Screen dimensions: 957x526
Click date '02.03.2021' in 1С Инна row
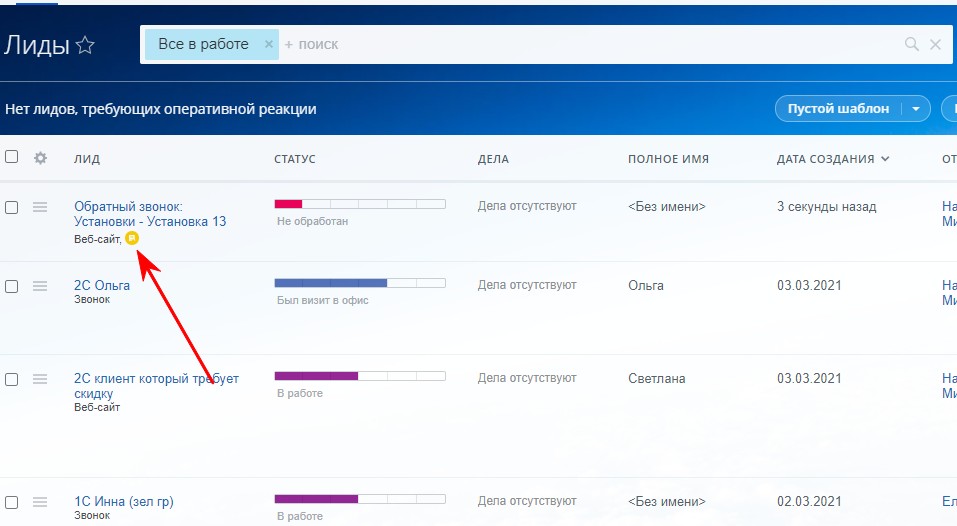tap(809, 502)
